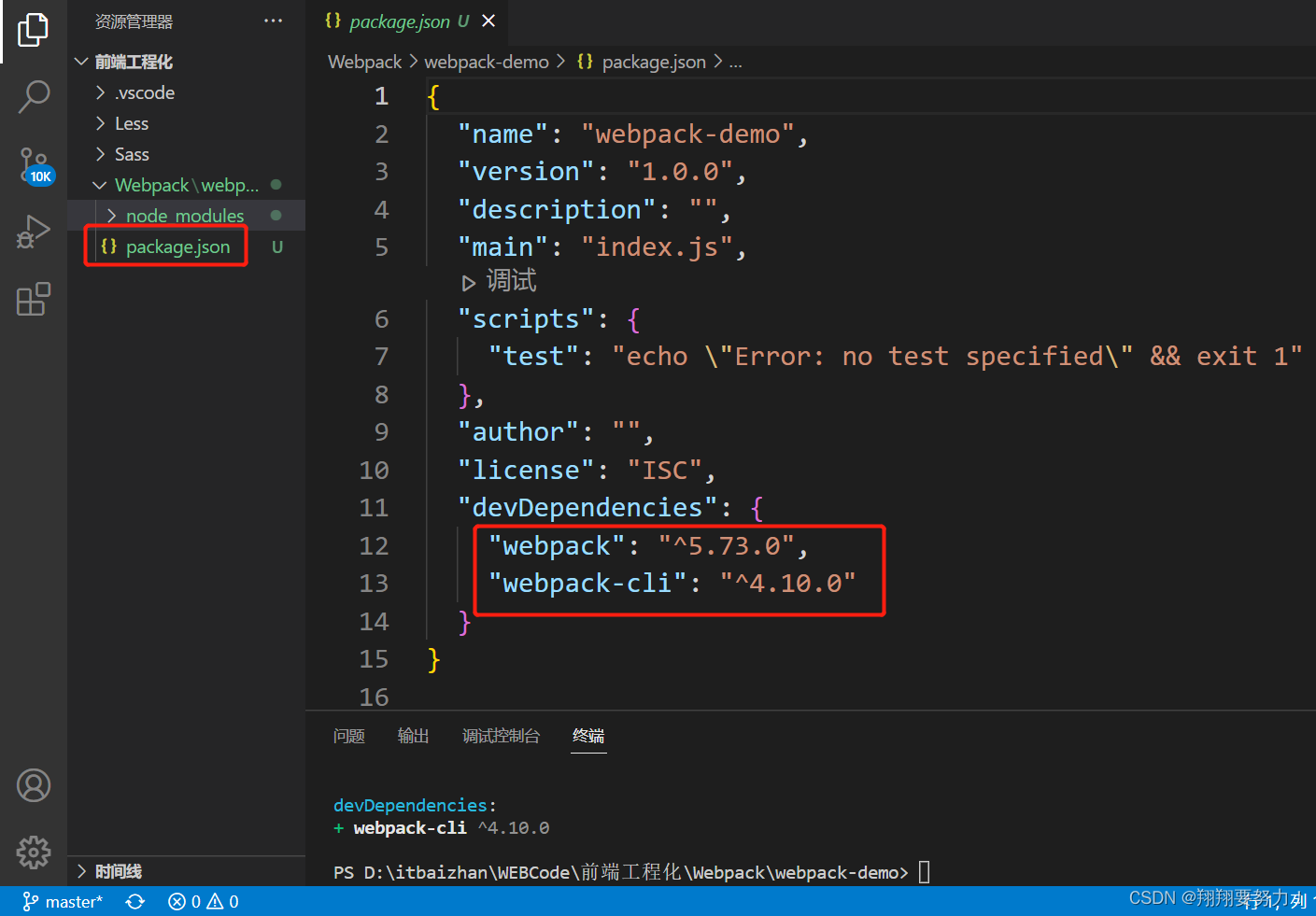This screenshot has width=1316, height=916.
Task: Collapse the 前端工程化 root folder
Action: (x=81, y=62)
